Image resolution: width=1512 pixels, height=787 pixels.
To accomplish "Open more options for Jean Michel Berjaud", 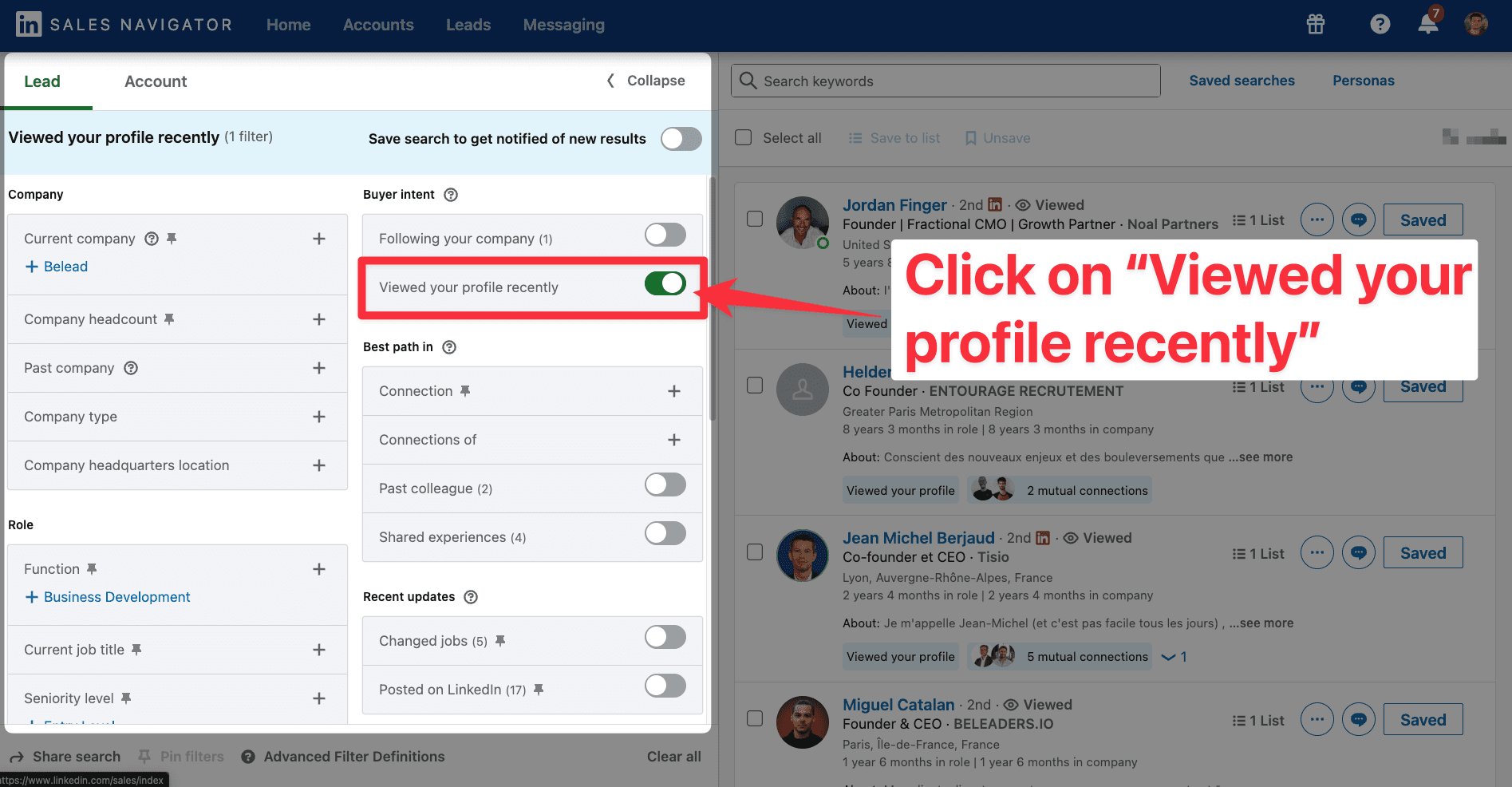I will pyautogui.click(x=1317, y=552).
